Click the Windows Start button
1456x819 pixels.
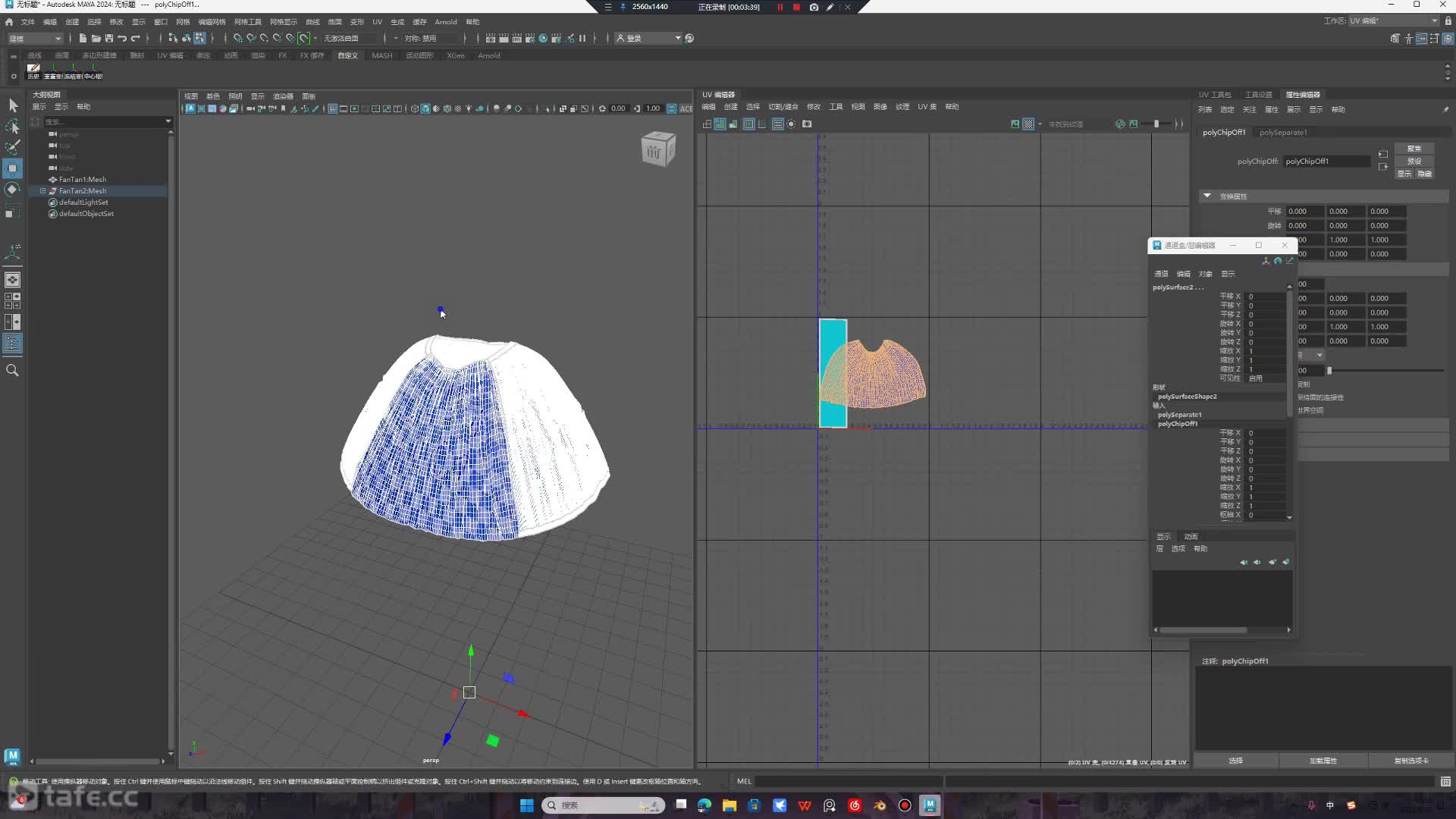tap(526, 805)
